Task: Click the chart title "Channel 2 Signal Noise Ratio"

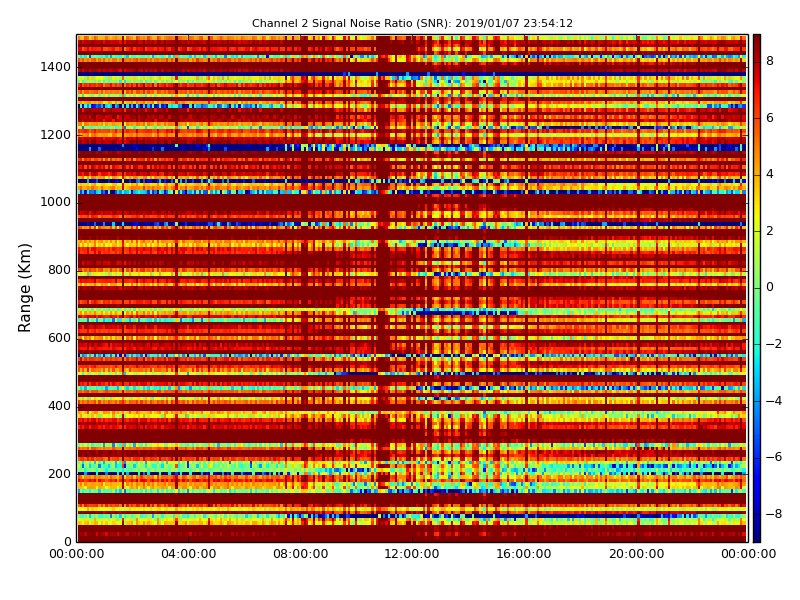Action: [412, 23]
